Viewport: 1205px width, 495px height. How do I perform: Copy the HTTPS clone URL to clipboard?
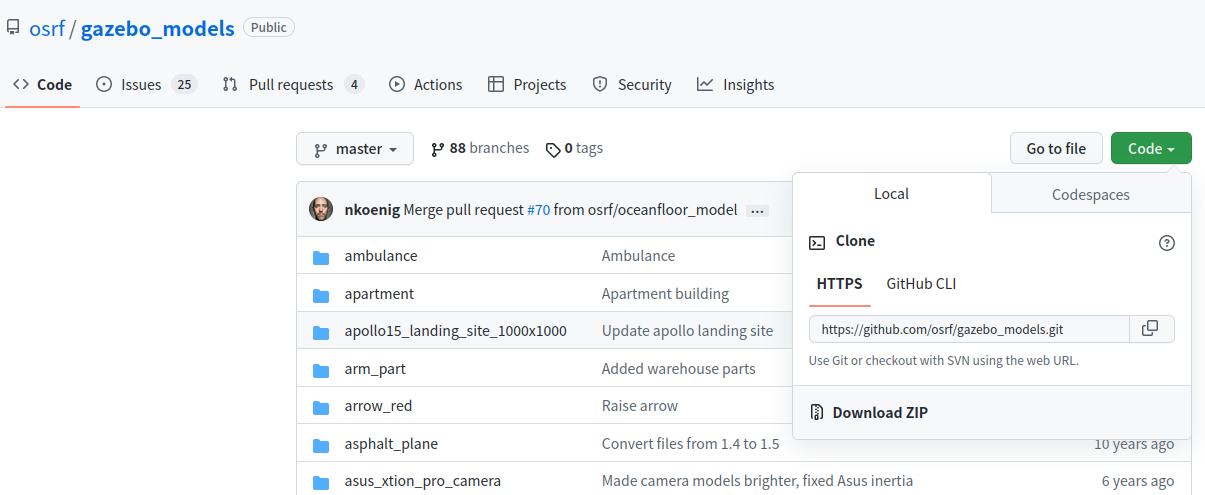click(x=1150, y=329)
